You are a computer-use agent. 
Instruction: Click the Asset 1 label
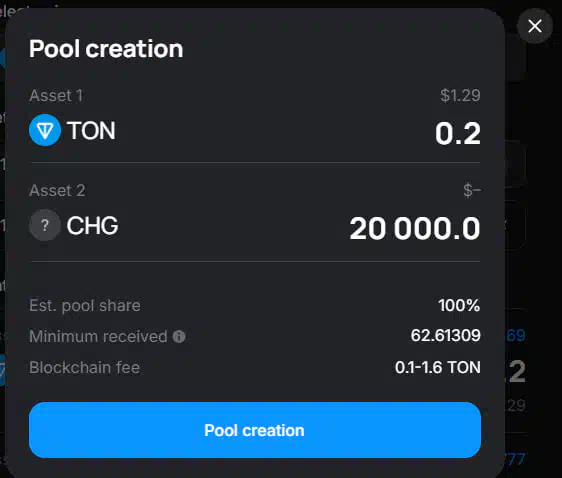click(x=56, y=96)
